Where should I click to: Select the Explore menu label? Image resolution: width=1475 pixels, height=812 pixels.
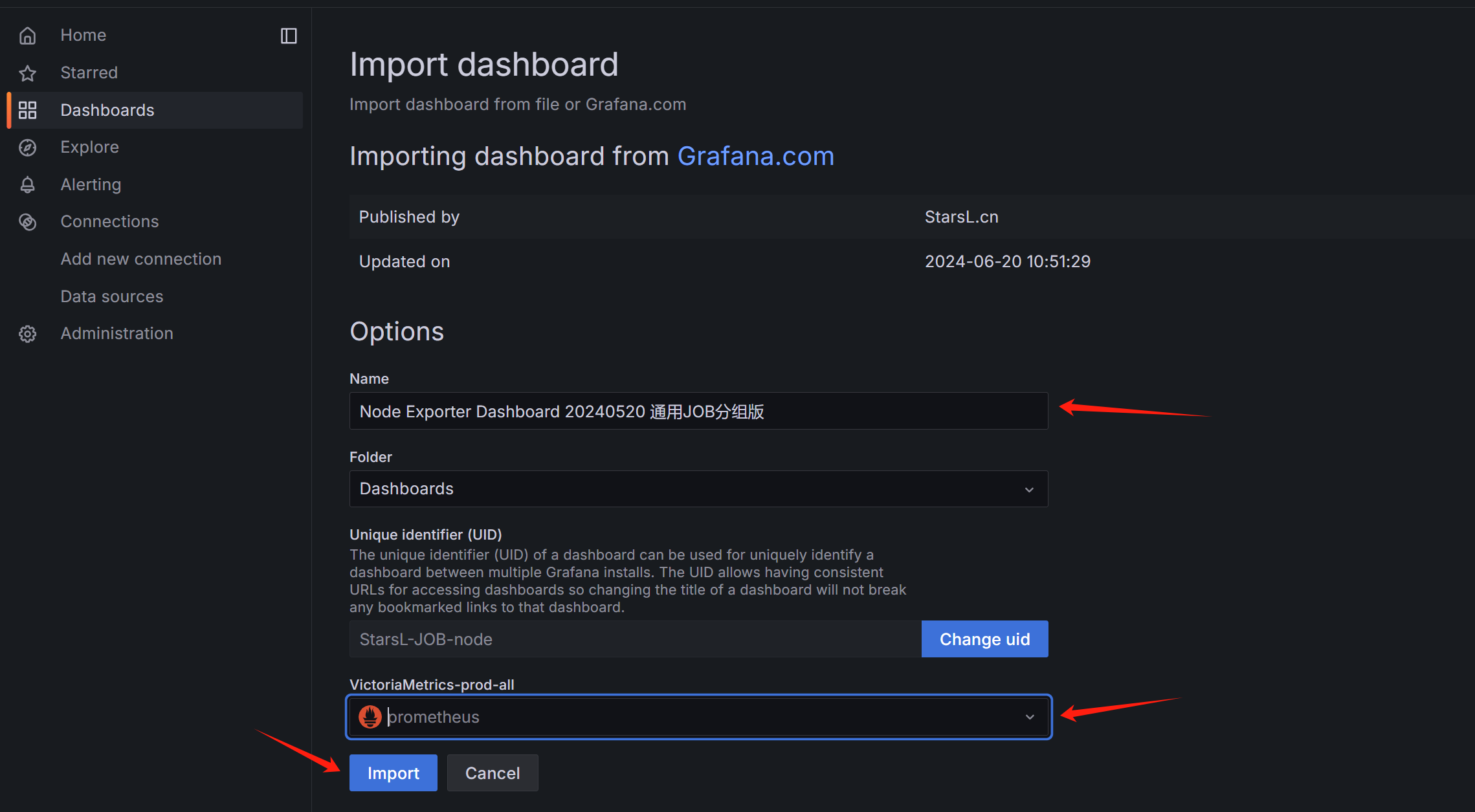tap(89, 148)
